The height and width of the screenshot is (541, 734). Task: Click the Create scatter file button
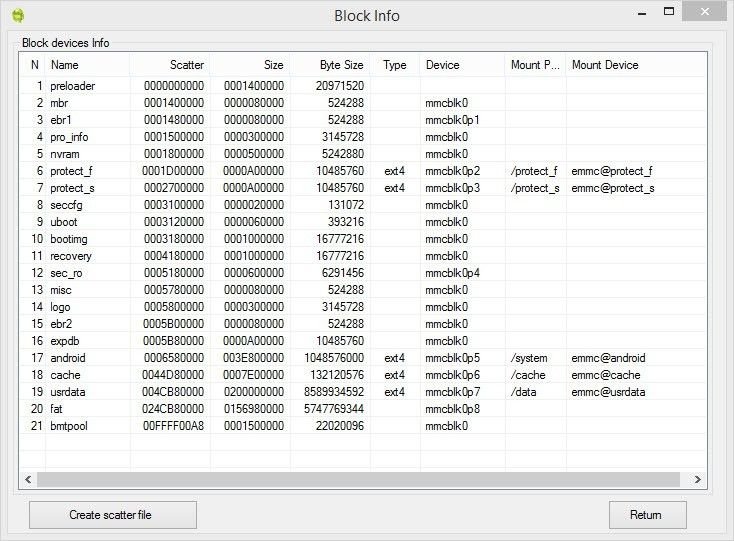coord(112,515)
